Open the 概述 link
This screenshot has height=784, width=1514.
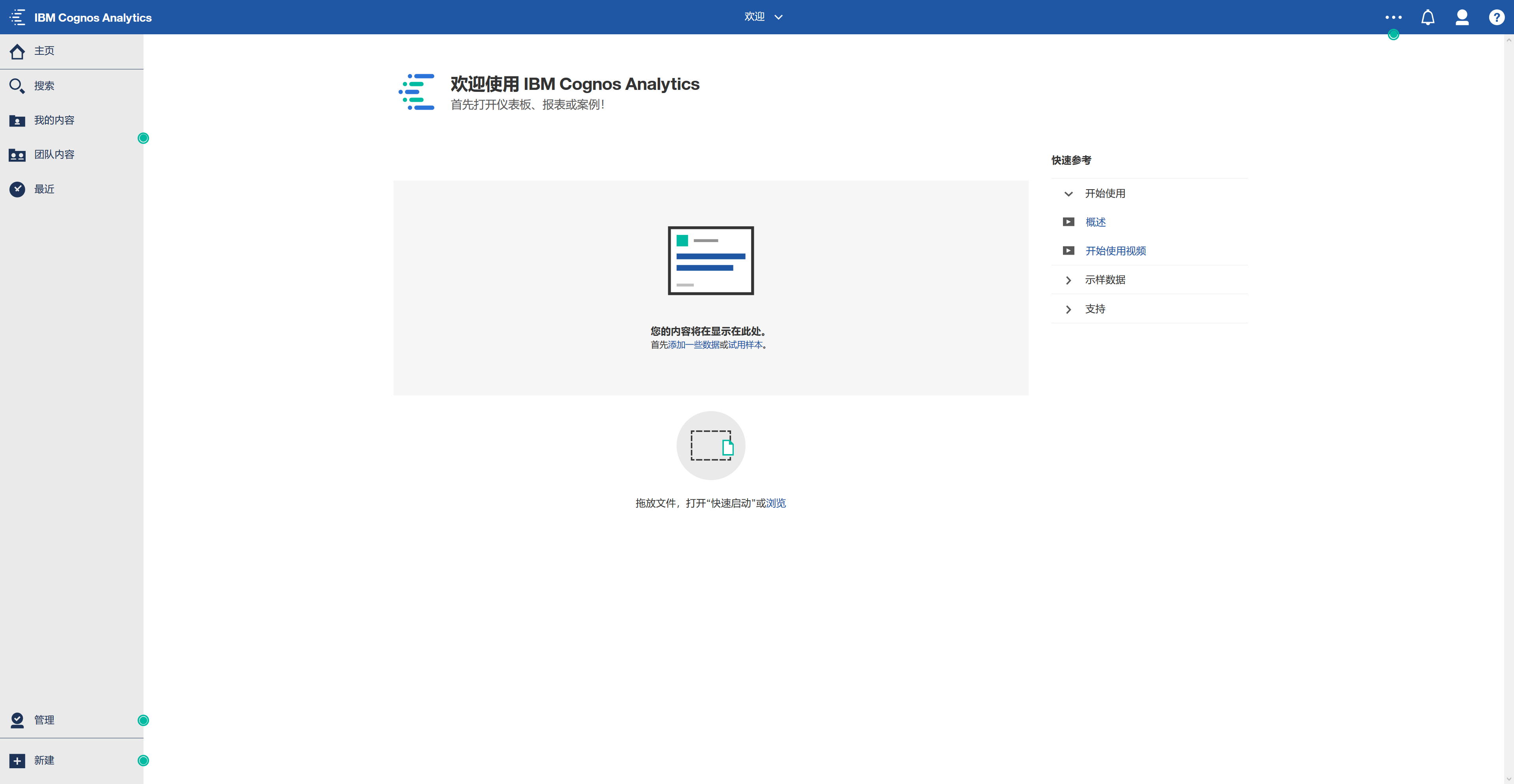click(x=1096, y=222)
